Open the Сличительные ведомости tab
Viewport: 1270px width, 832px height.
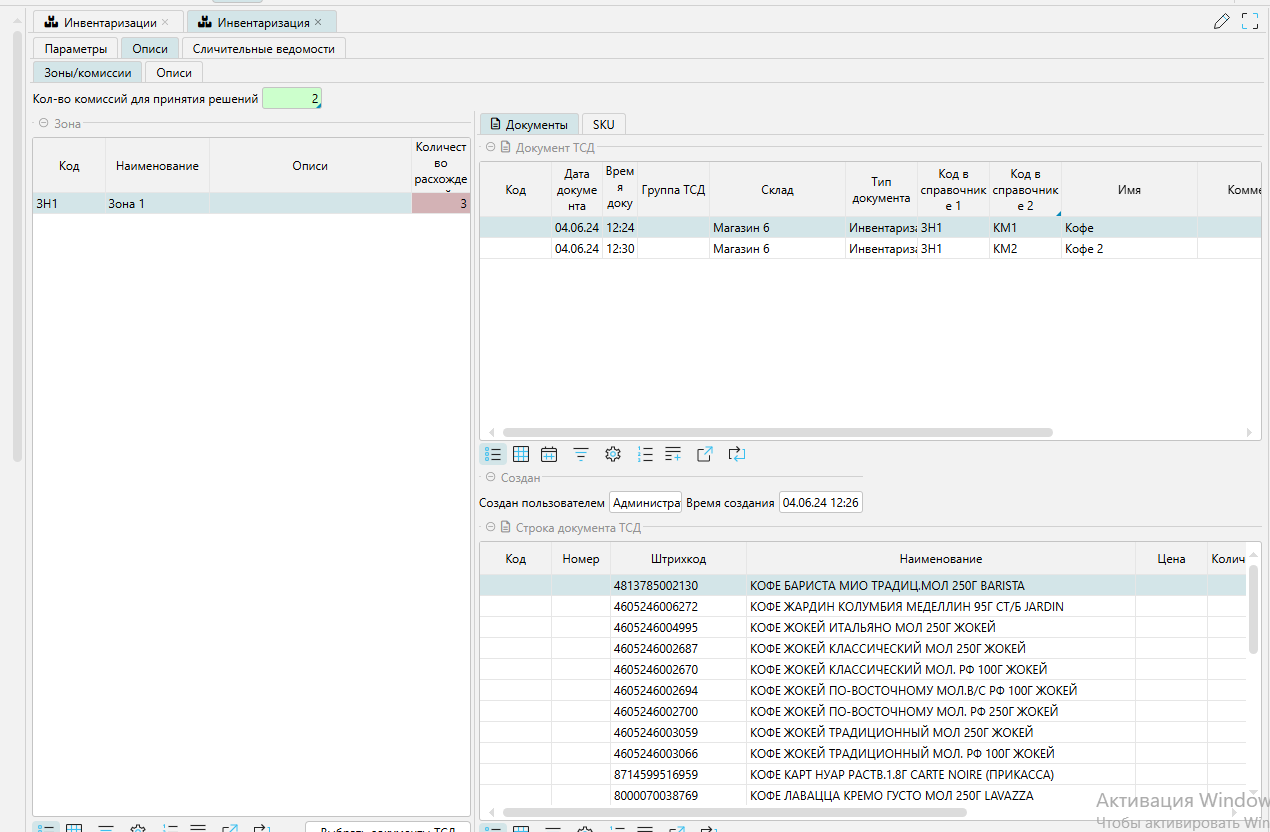click(x=264, y=48)
